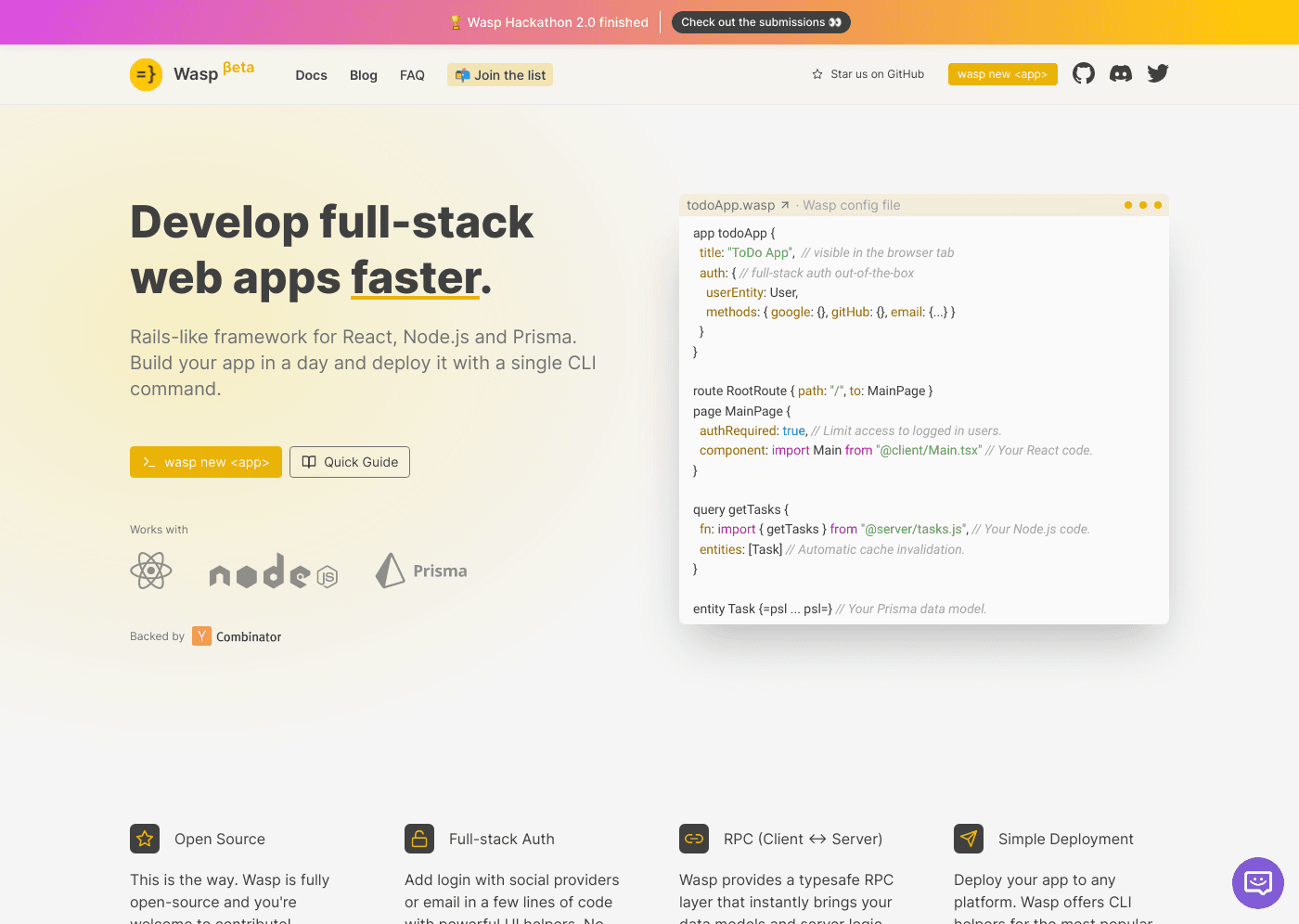Click the Backed by label

pyautogui.click(x=157, y=636)
